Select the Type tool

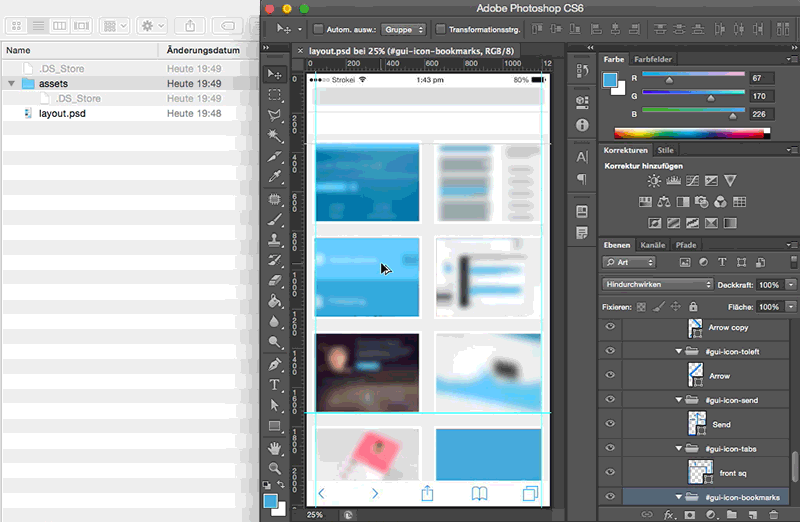[274, 385]
